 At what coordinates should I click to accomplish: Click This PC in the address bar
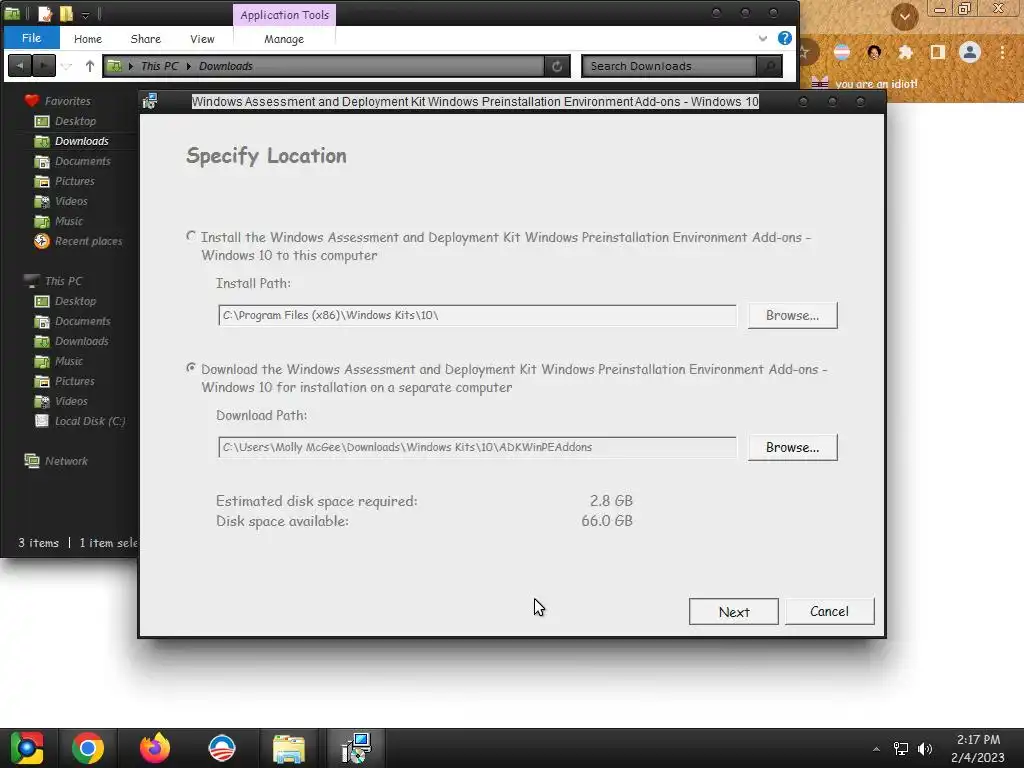pos(159,66)
